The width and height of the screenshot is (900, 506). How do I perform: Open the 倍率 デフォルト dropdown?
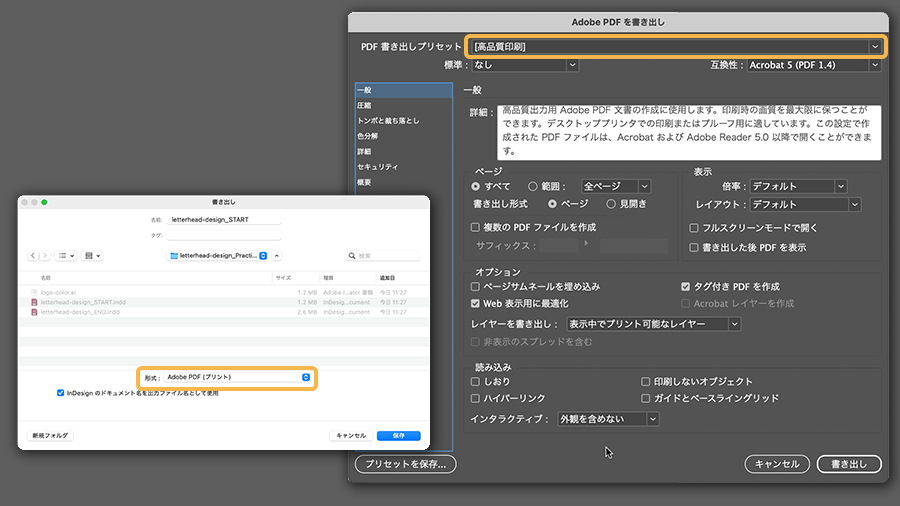(x=798, y=186)
